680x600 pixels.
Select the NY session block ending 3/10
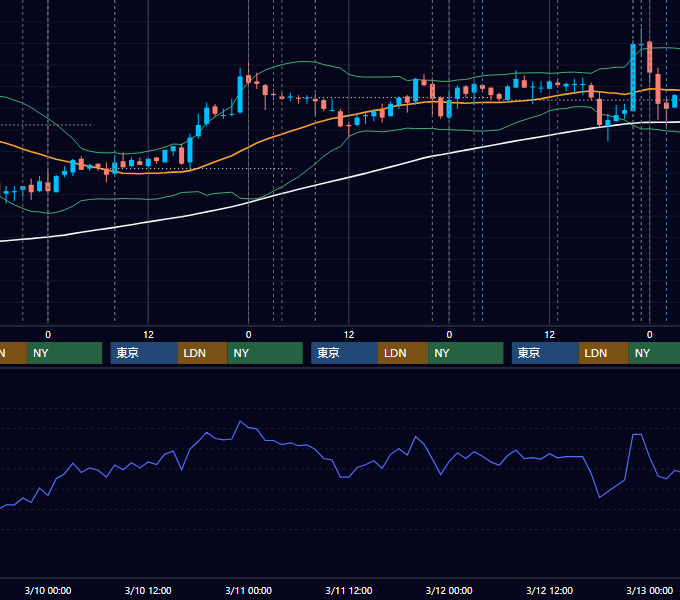64,353
